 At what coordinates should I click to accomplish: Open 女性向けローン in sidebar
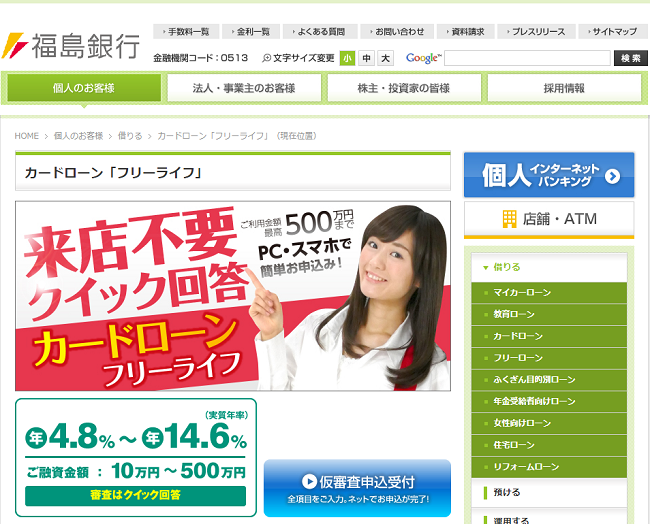(x=549, y=423)
